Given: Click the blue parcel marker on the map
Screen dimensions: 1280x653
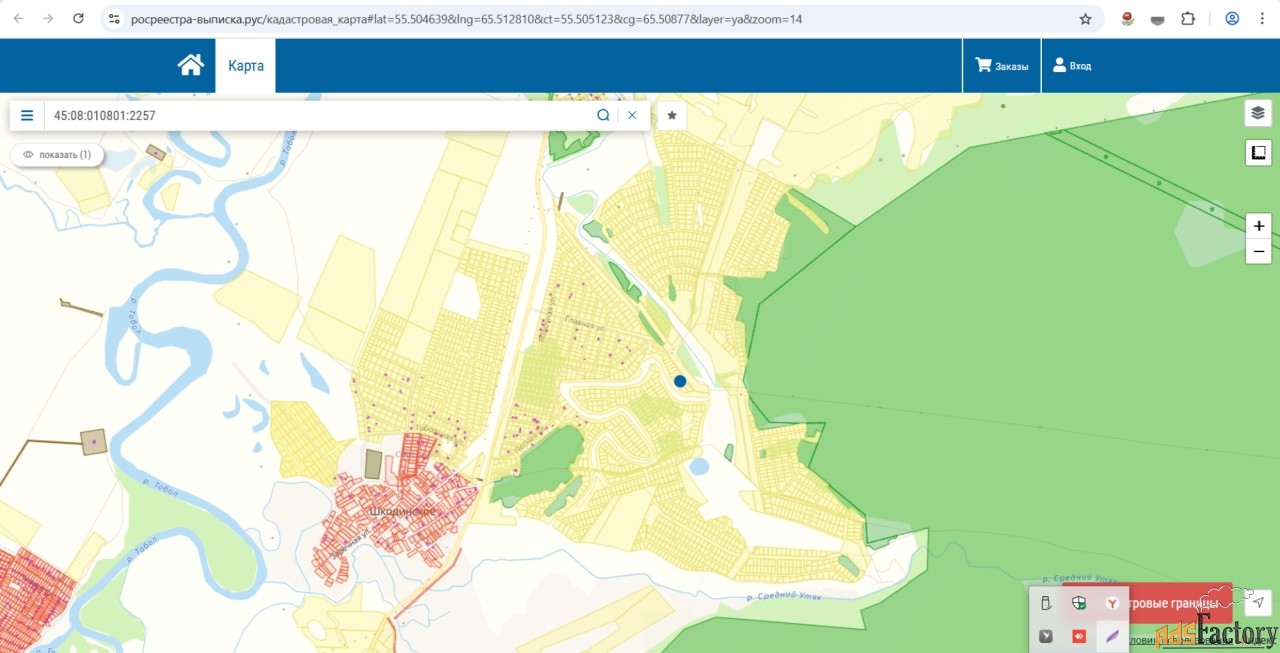Looking at the screenshot, I should pyautogui.click(x=680, y=381).
